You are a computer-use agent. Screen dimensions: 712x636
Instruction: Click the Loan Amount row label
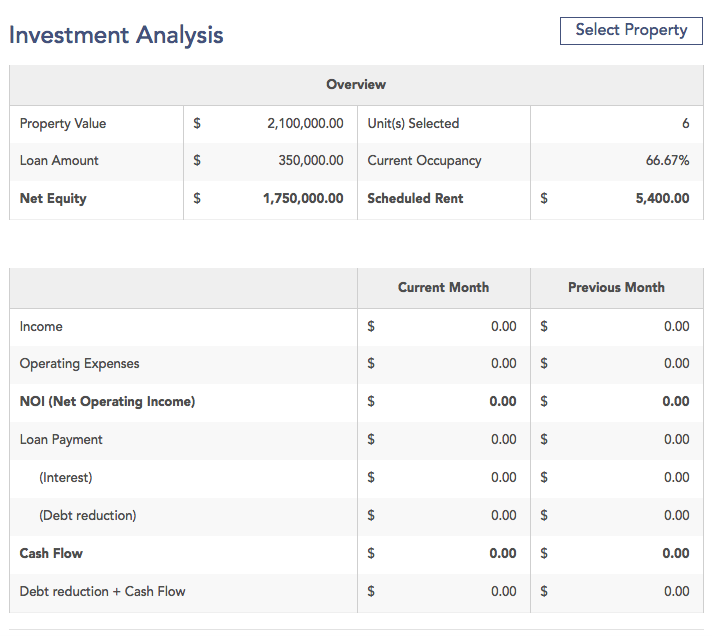pyautogui.click(x=59, y=161)
